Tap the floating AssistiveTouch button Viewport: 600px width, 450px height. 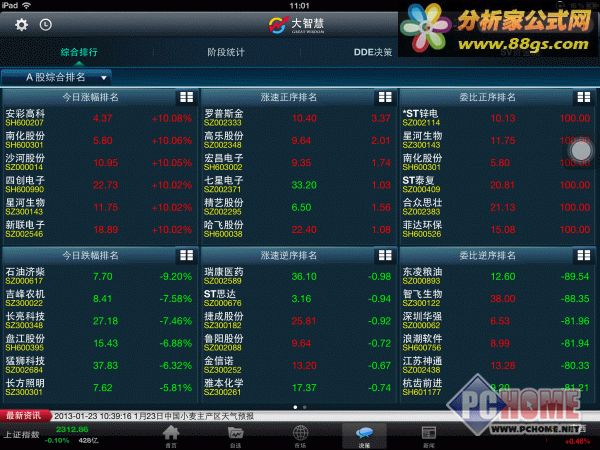point(581,150)
